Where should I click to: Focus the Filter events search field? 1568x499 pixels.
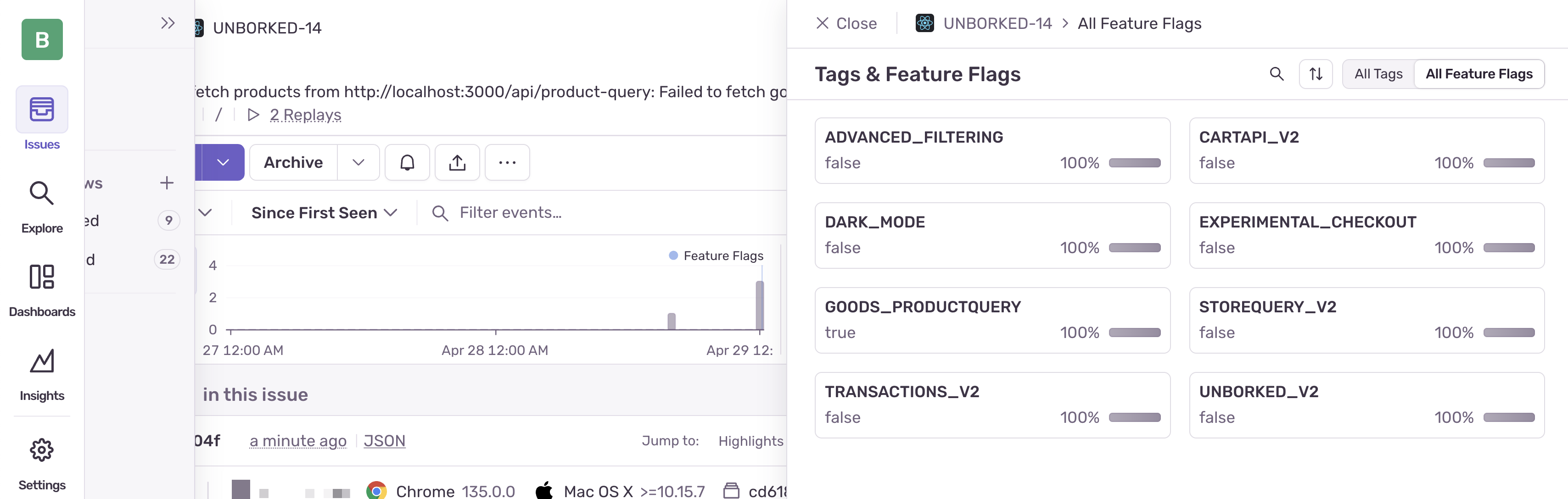pos(510,212)
